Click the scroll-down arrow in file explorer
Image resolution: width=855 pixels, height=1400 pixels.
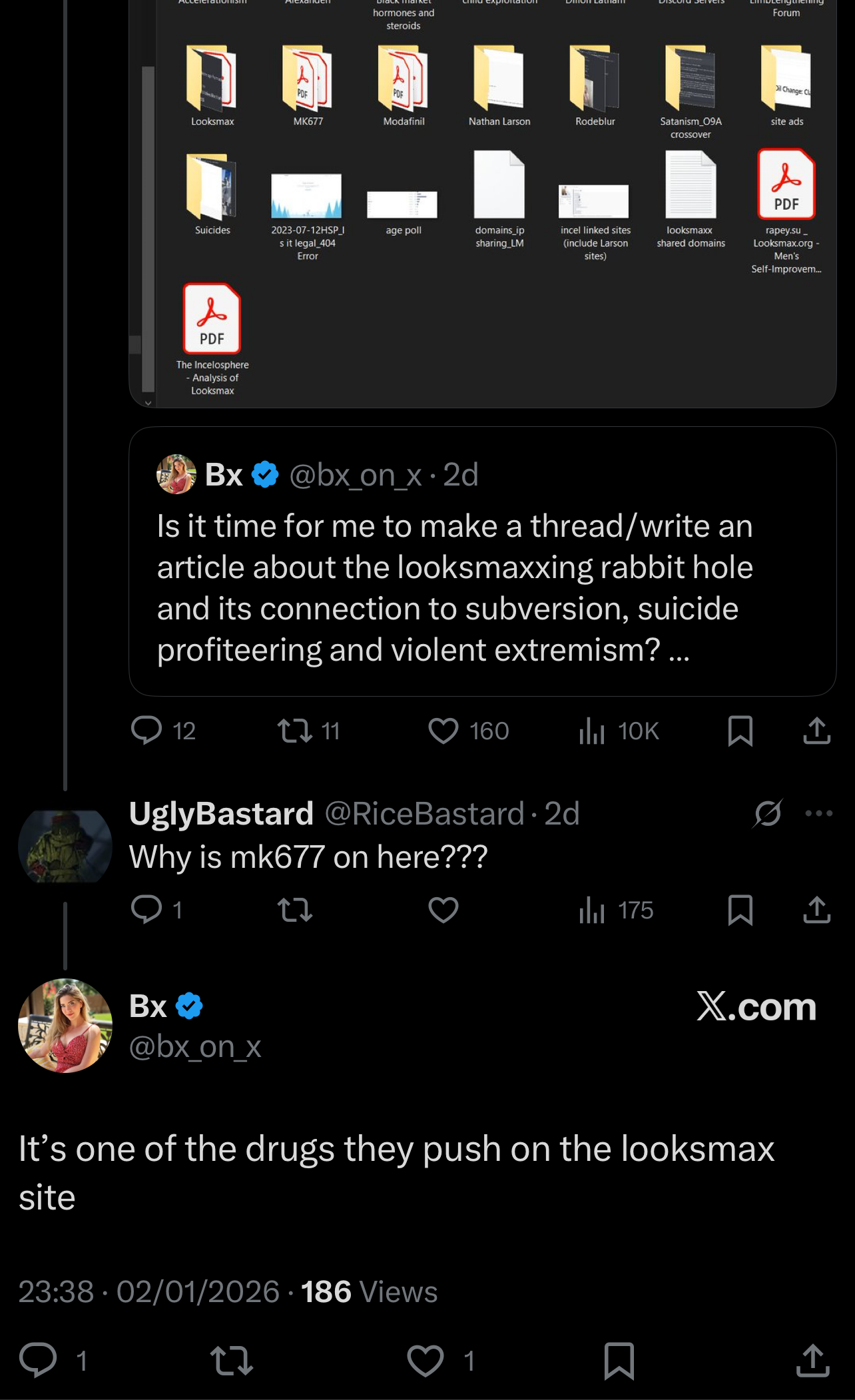point(148,402)
